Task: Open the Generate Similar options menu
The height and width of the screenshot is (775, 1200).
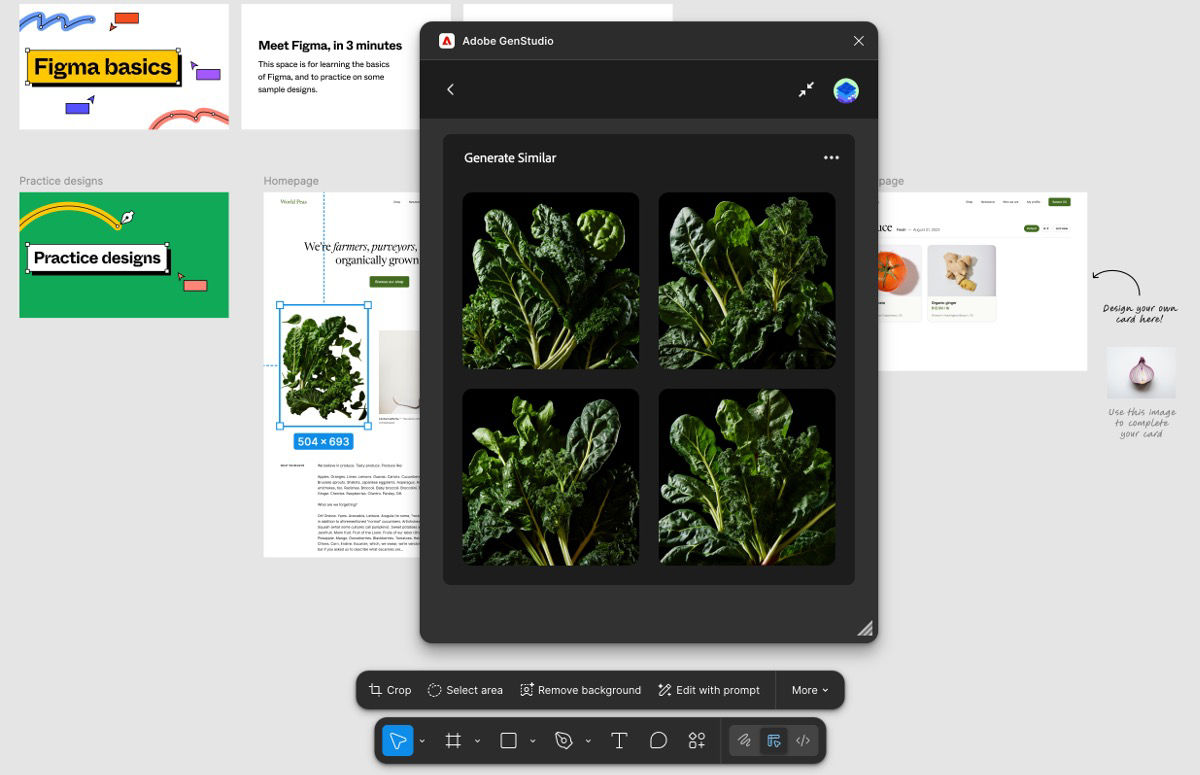Action: click(x=831, y=157)
